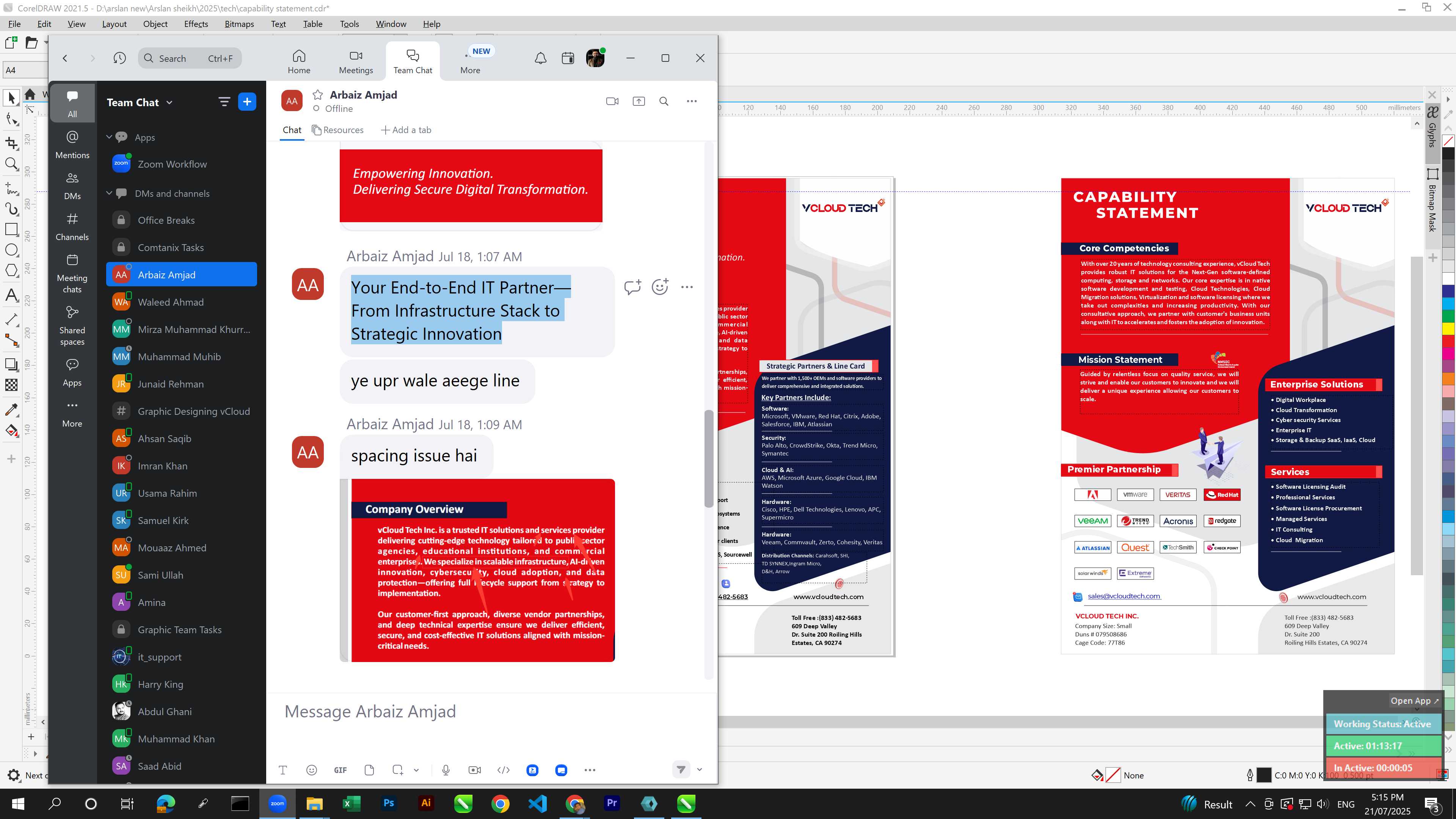
Task: Open Excel from the Windows taskbar
Action: pyautogui.click(x=351, y=803)
